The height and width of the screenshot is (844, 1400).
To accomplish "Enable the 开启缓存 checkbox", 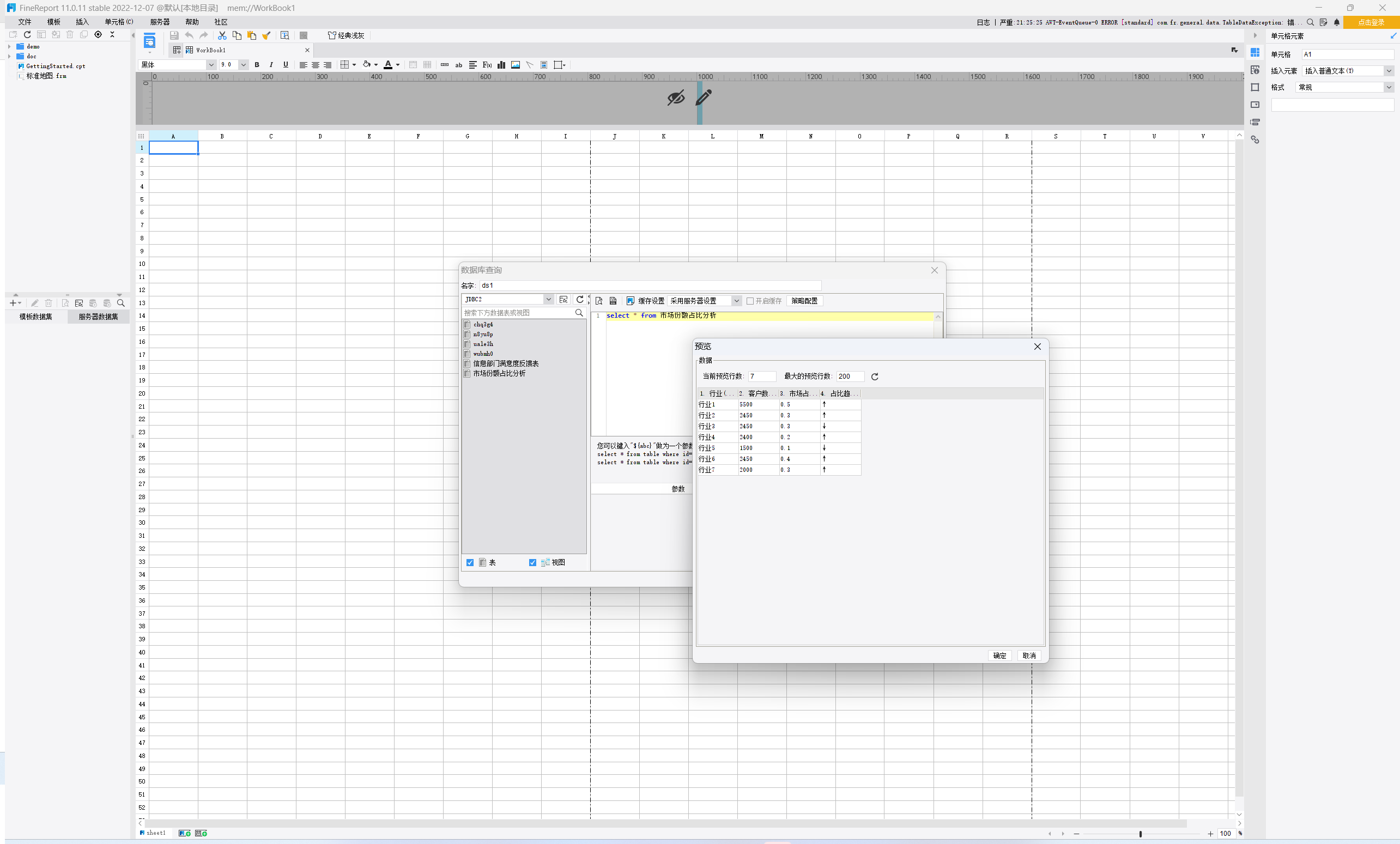I will [750, 301].
